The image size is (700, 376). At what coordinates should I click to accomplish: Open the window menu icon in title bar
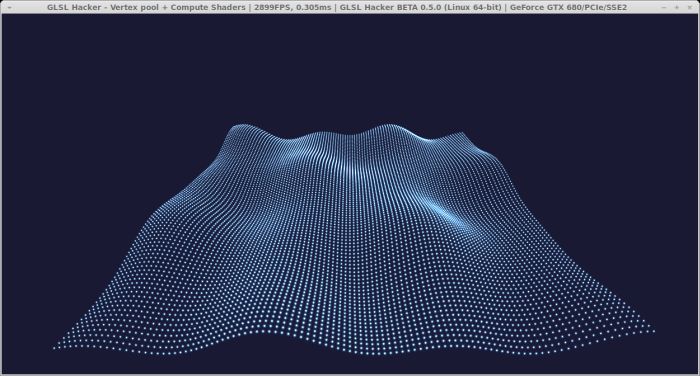point(9,7)
